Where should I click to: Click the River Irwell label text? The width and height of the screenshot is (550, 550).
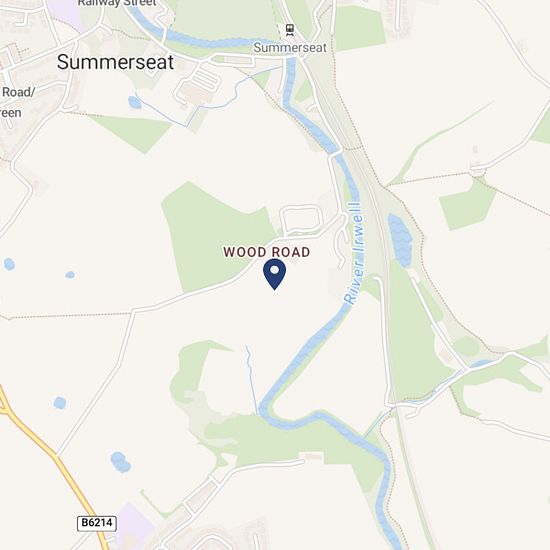354,252
